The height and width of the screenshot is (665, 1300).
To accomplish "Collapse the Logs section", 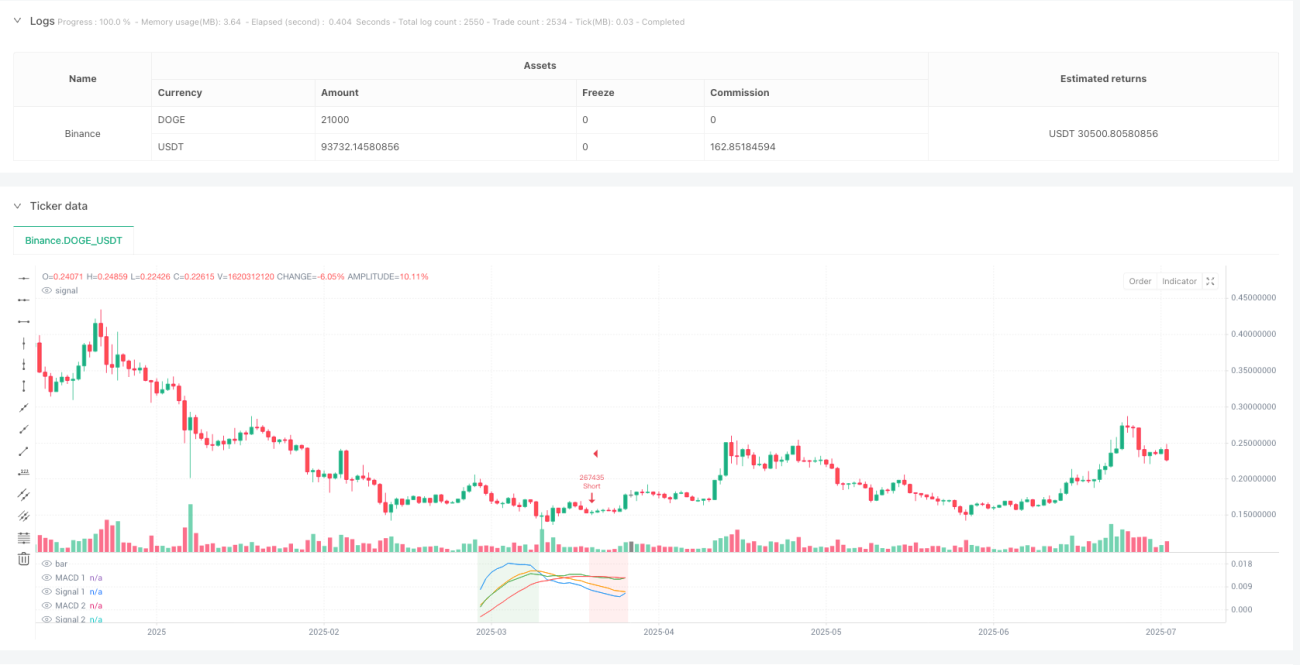I will pyautogui.click(x=17, y=21).
